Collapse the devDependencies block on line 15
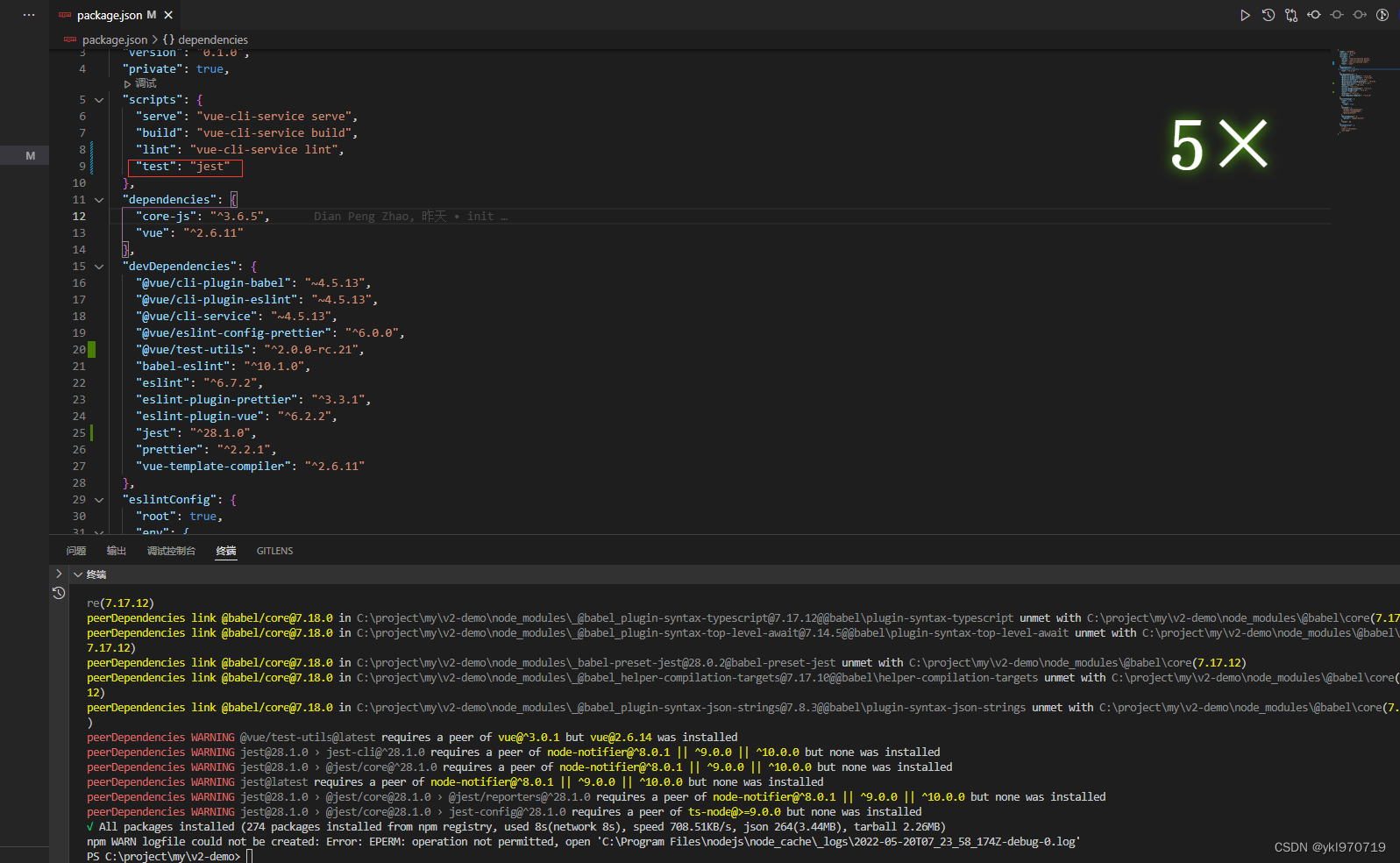This screenshot has width=1400, height=863. click(x=99, y=267)
